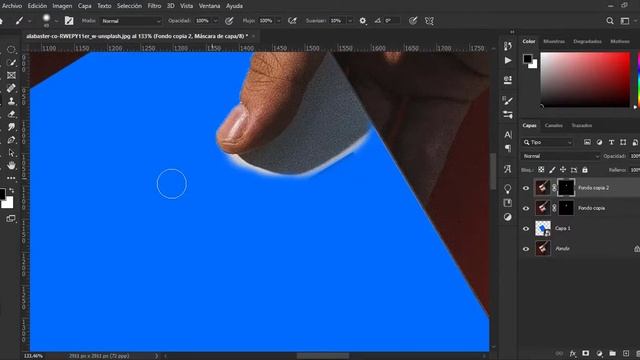
Task: Pick the Clone Stamp tool
Action: [11, 101]
